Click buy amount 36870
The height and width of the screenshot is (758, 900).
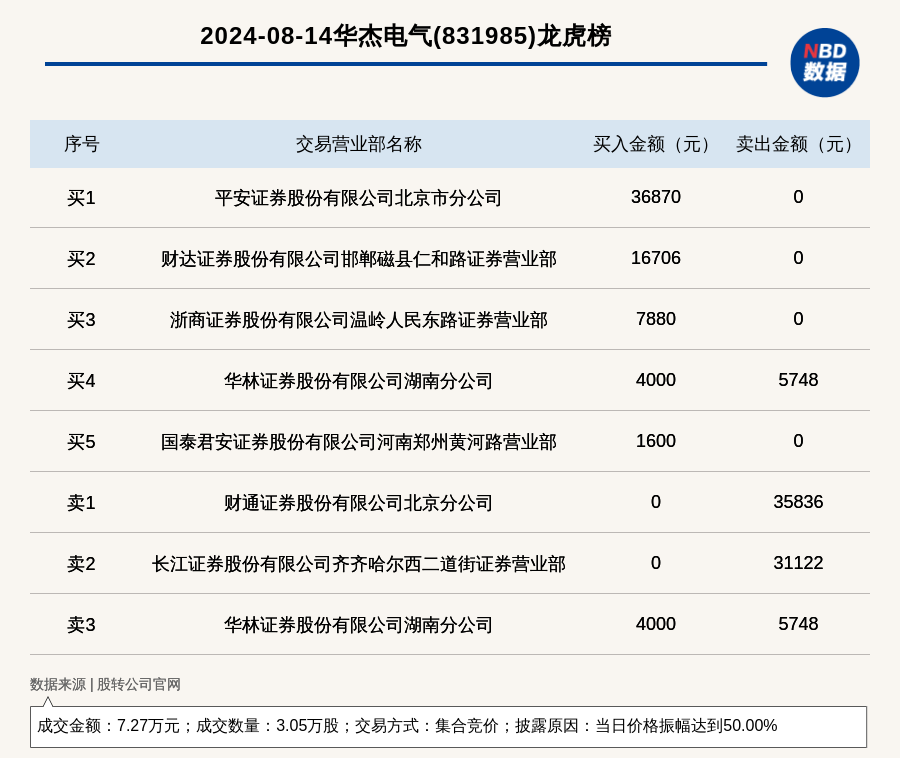click(655, 197)
